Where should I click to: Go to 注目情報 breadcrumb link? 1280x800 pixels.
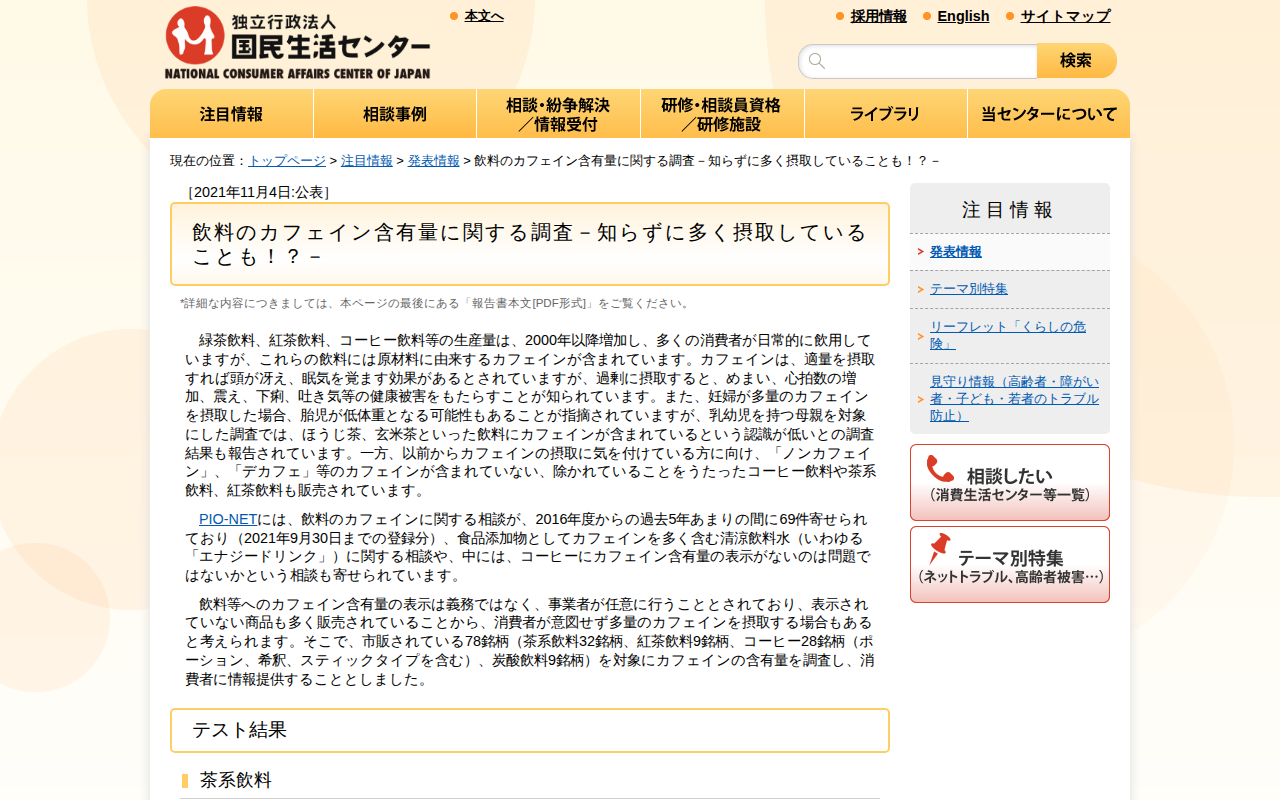[367, 161]
